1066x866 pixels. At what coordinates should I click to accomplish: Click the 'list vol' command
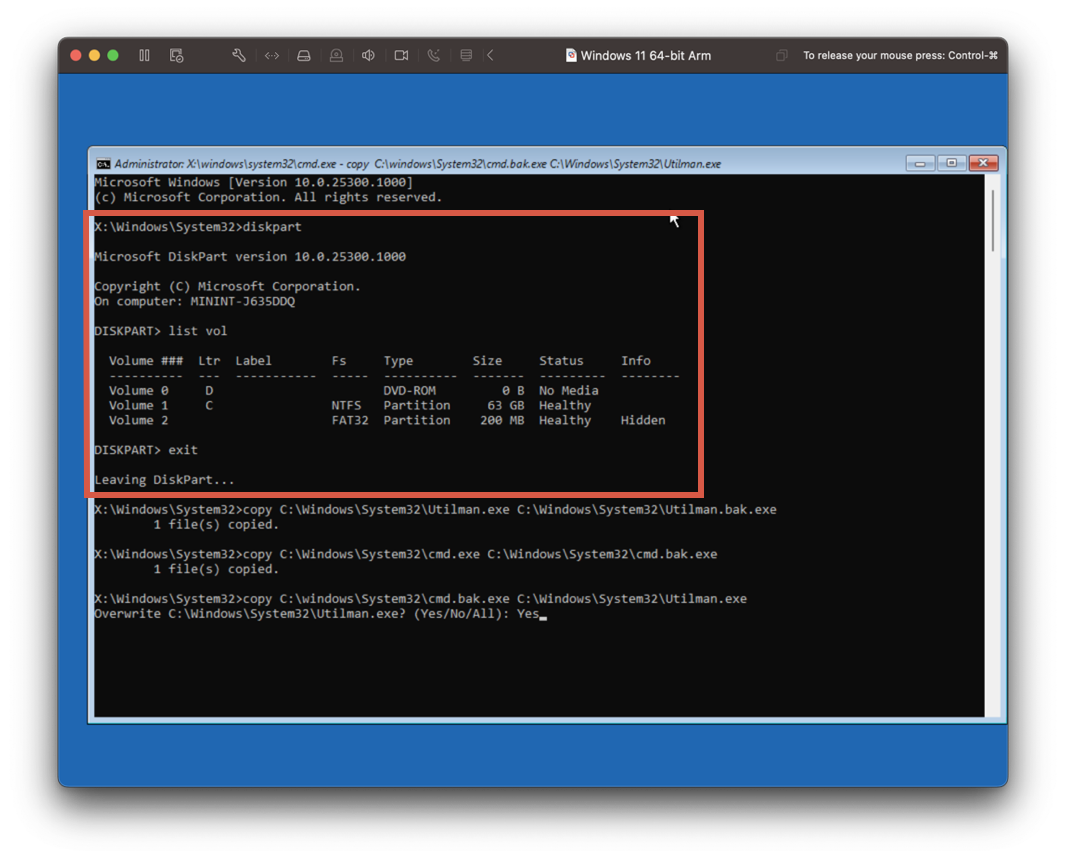click(x=198, y=332)
